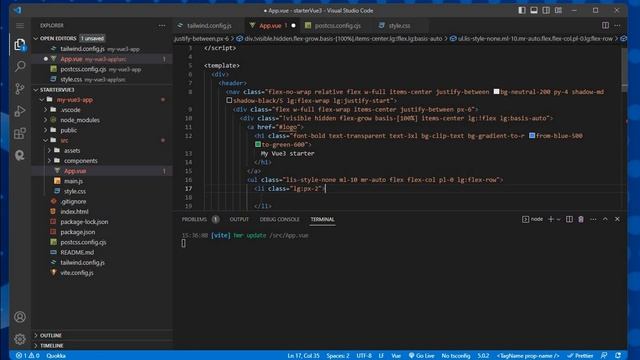Toggle Go Live server in status bar
The image size is (640, 360).
tap(421, 356)
